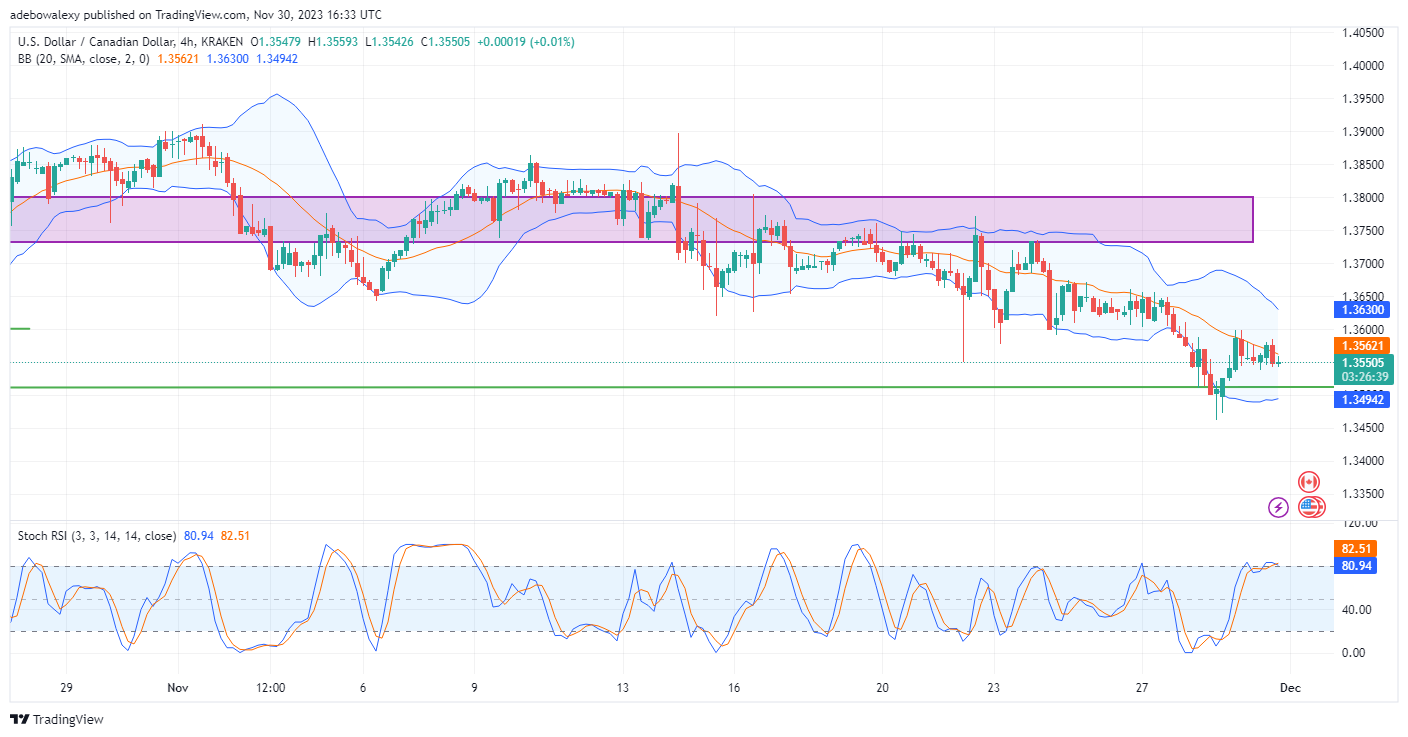Click the 12:00 time axis label
The height and width of the screenshot is (737, 1408).
pyautogui.click(x=271, y=688)
